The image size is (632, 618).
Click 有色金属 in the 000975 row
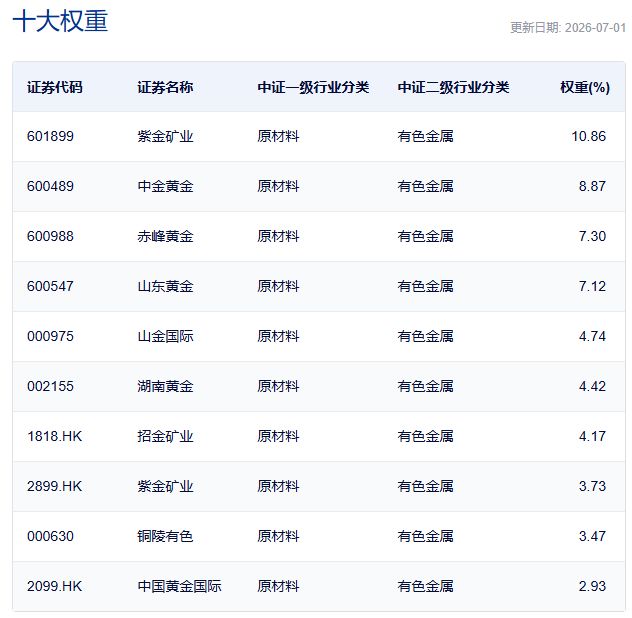426,336
